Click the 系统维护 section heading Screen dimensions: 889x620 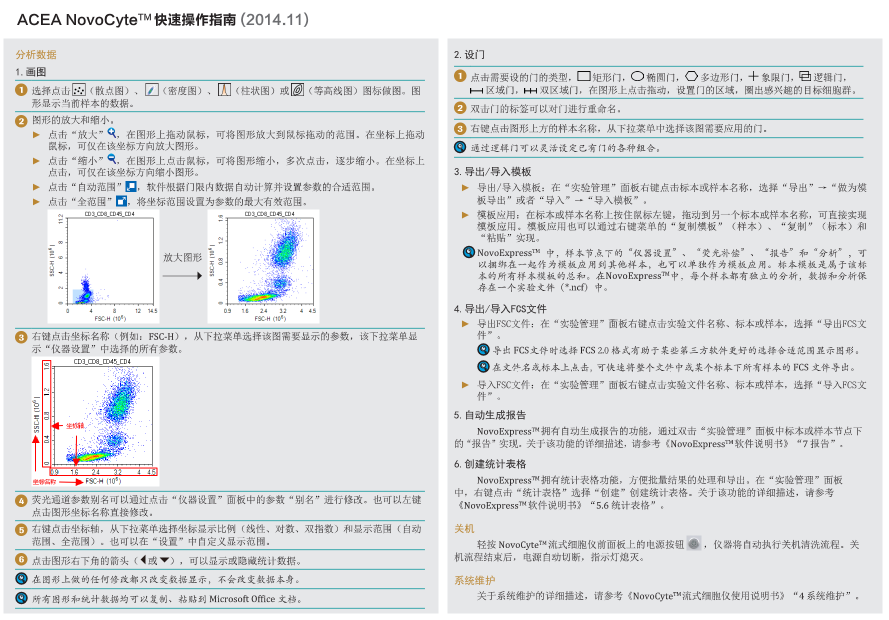click(475, 580)
